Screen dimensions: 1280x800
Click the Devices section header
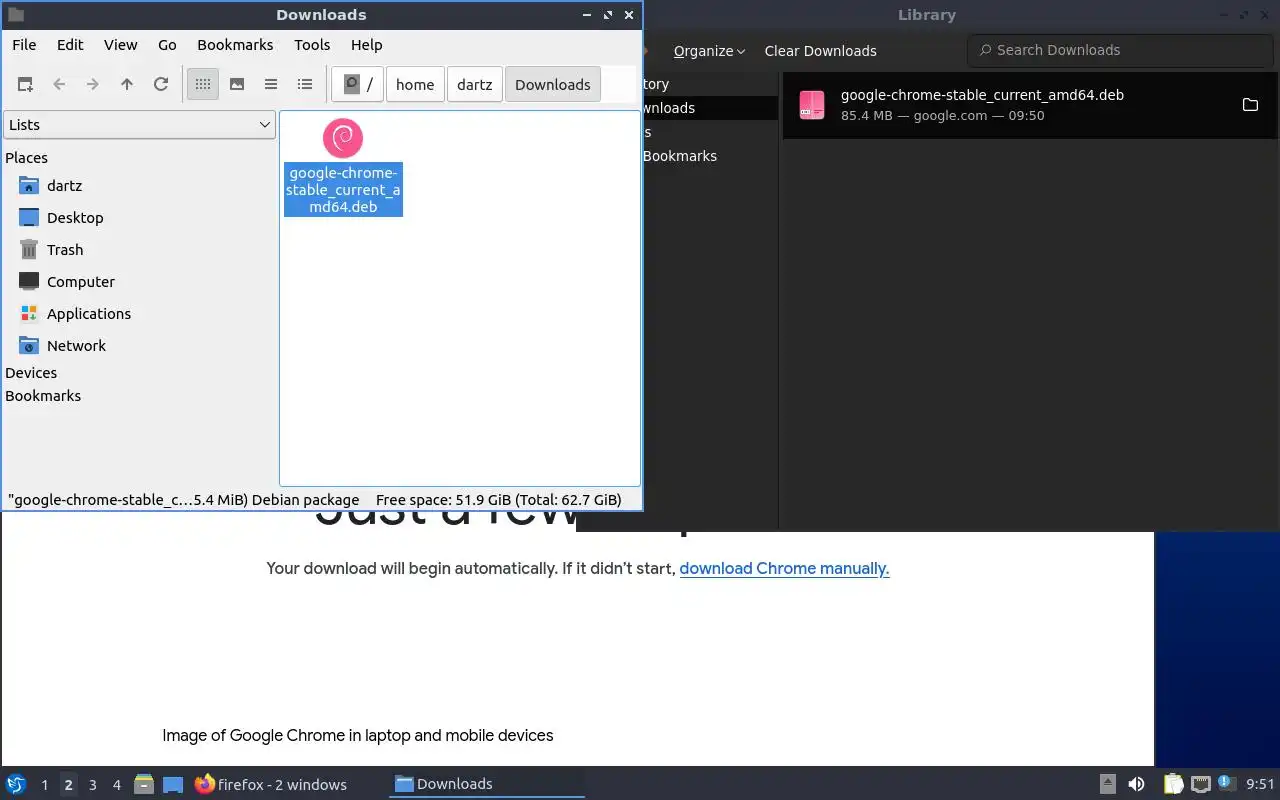pos(31,373)
